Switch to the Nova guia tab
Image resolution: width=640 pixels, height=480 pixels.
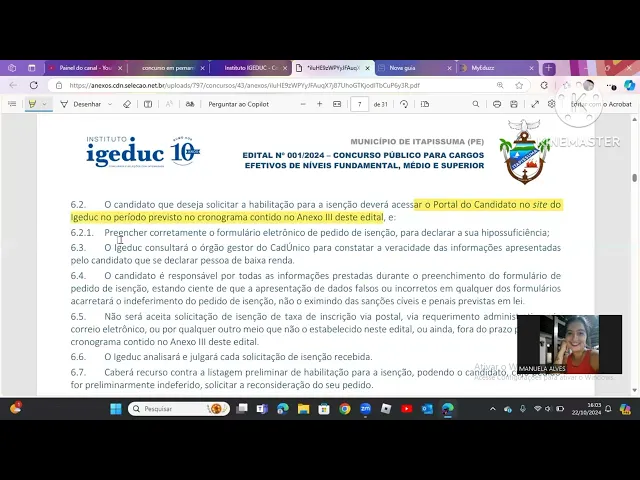pos(410,68)
